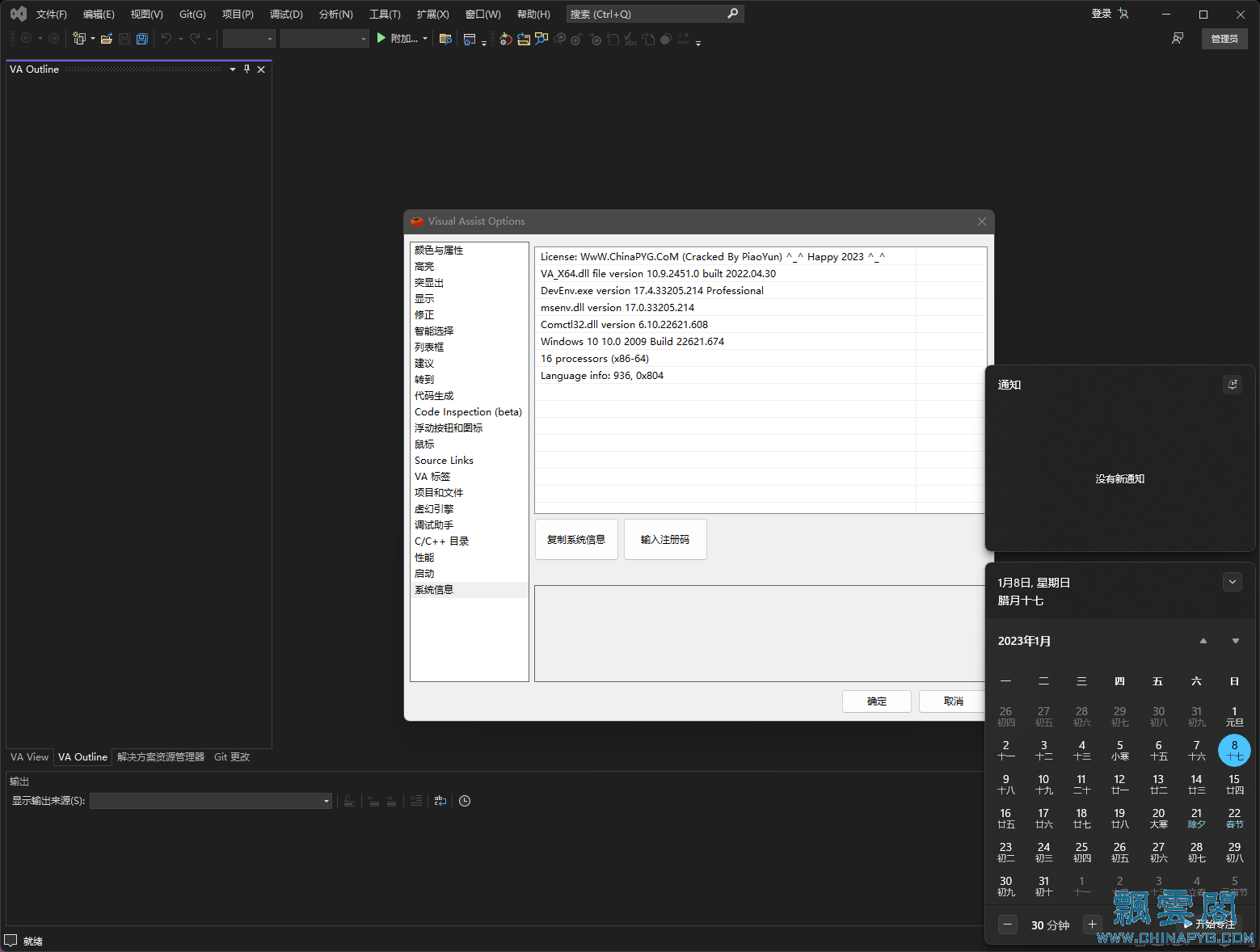This screenshot has width=1260, height=952.
Task: Click the search magnifier icon
Action: click(732, 14)
